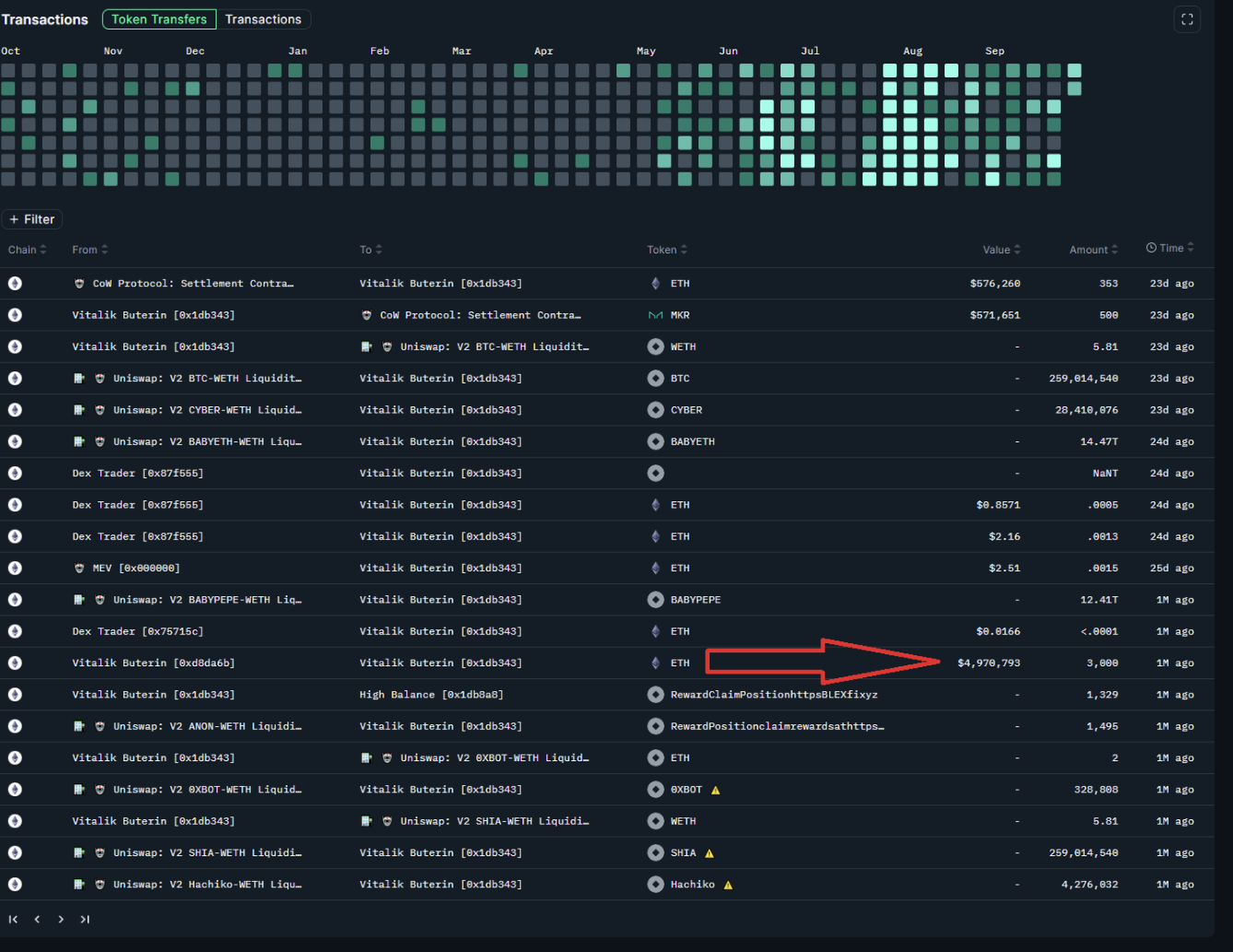
Task: Click the contract icon beside Uniswap V2 ANON-WETH
Action: (x=79, y=726)
